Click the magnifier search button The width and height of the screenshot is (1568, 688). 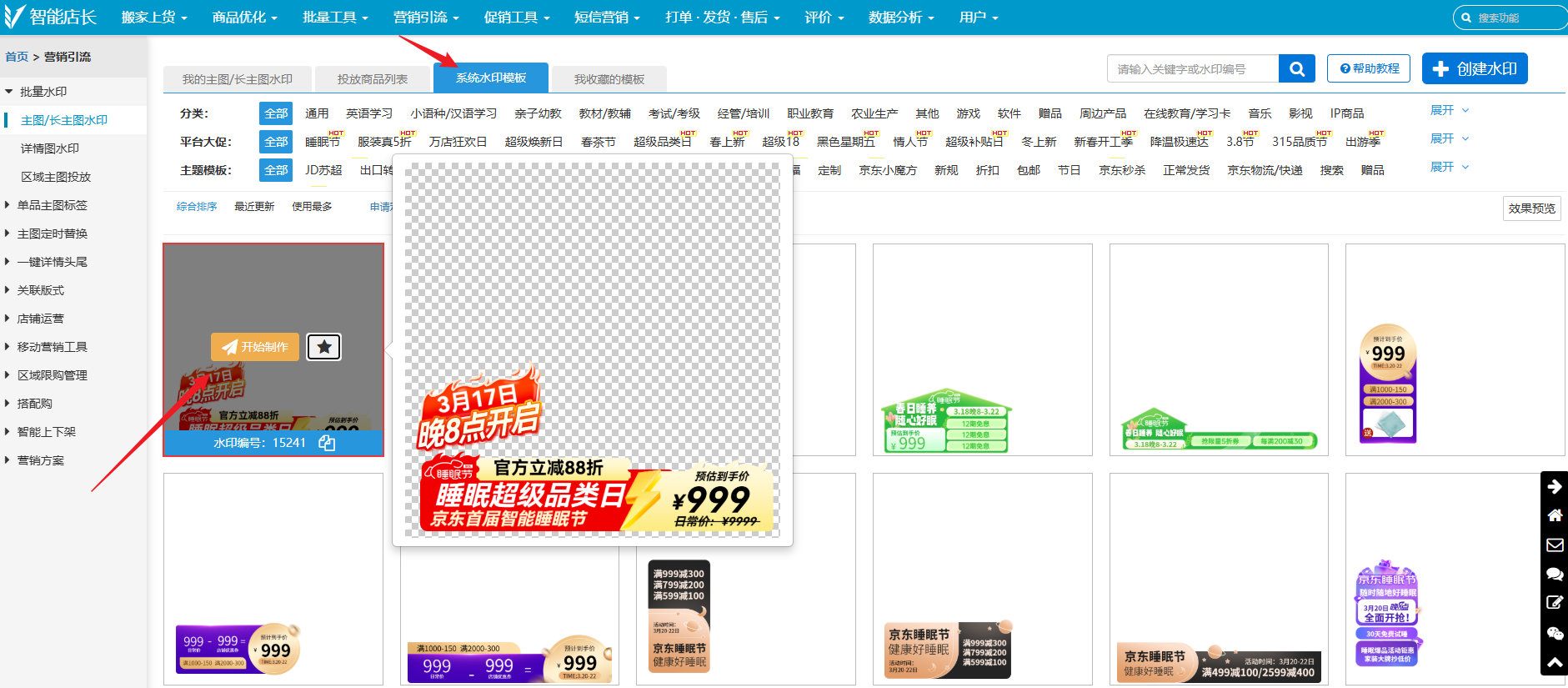point(1296,69)
